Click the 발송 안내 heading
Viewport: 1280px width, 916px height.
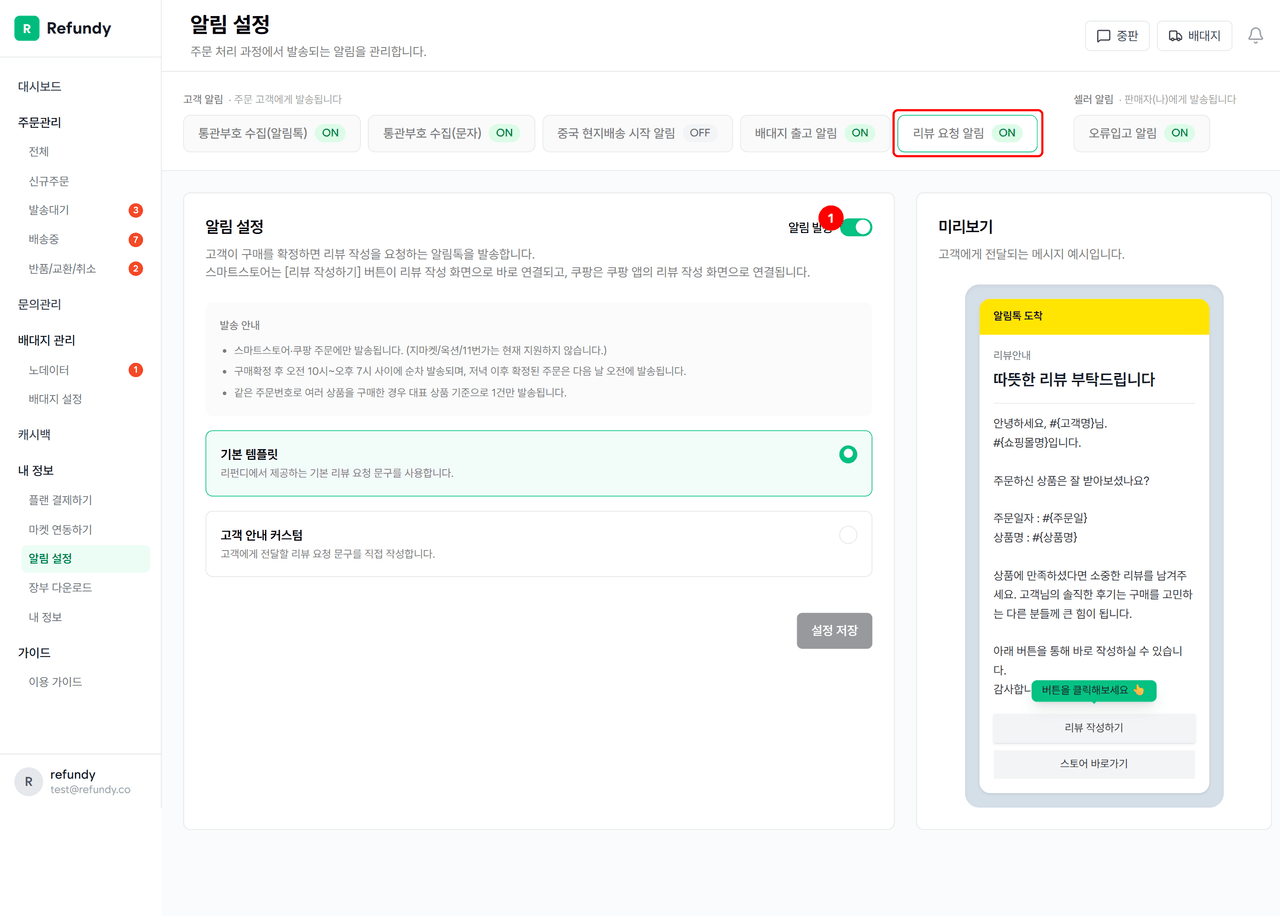[x=240, y=325]
